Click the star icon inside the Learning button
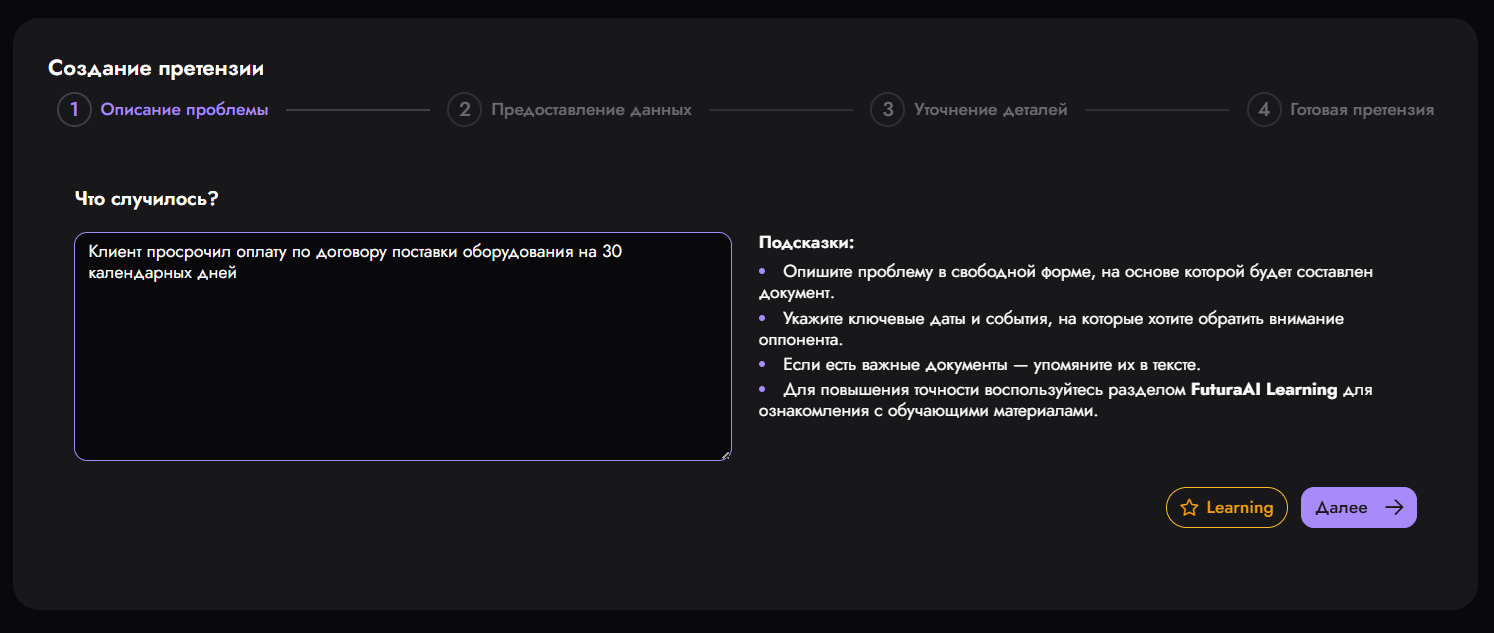 (x=1189, y=507)
